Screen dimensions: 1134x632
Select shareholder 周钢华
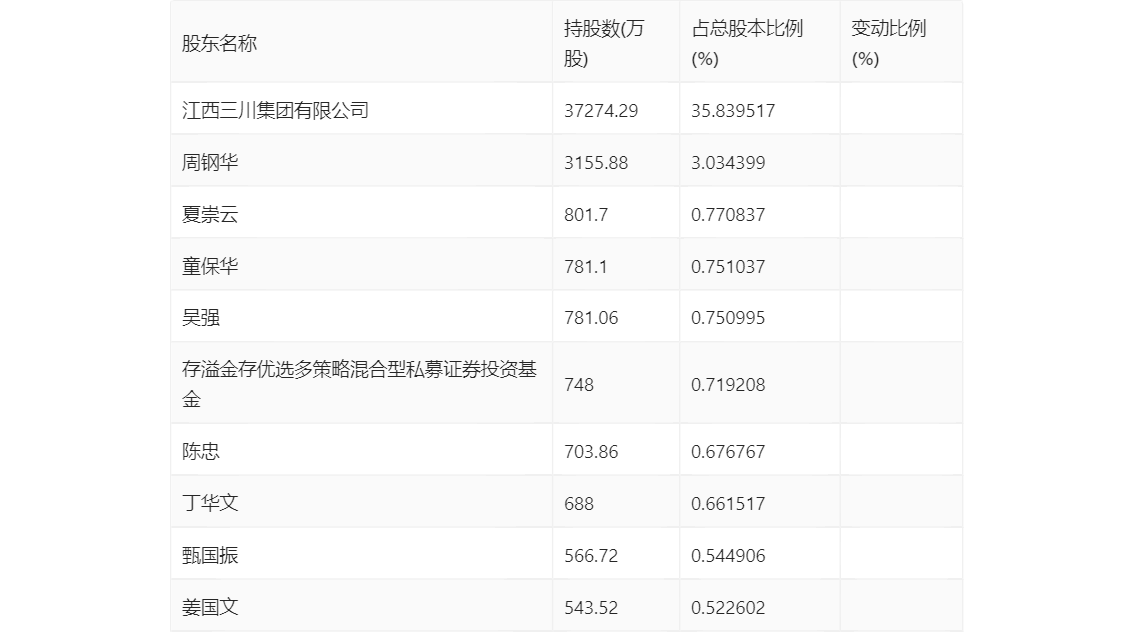coord(210,163)
